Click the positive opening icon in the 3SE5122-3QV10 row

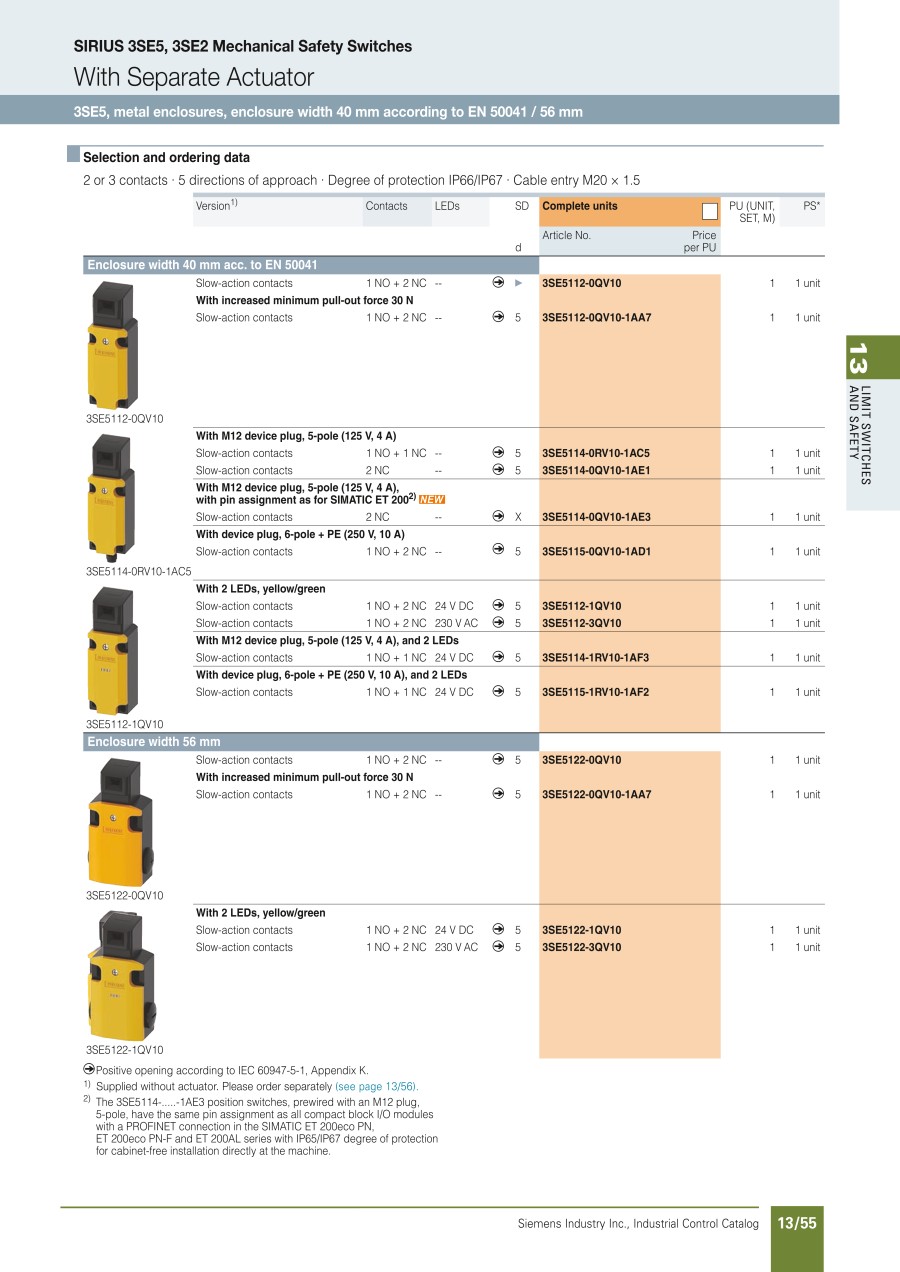(498, 947)
